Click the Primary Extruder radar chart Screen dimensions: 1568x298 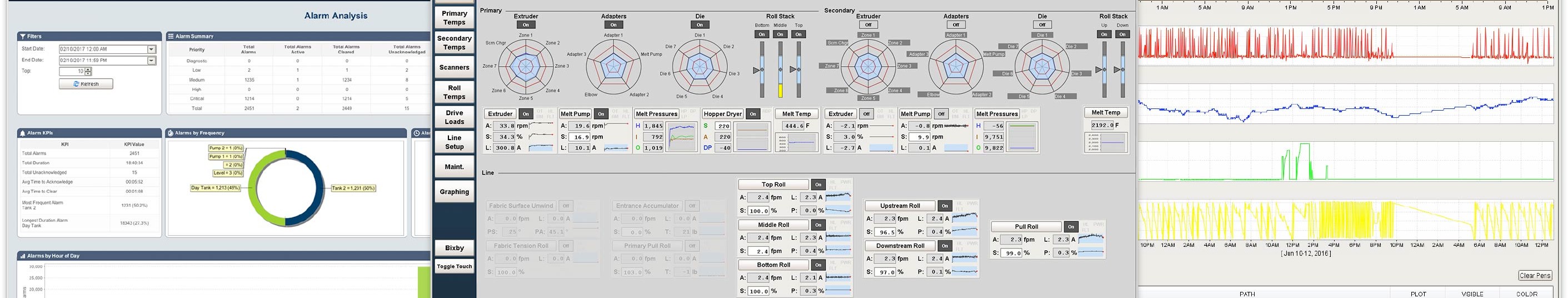pos(526,67)
